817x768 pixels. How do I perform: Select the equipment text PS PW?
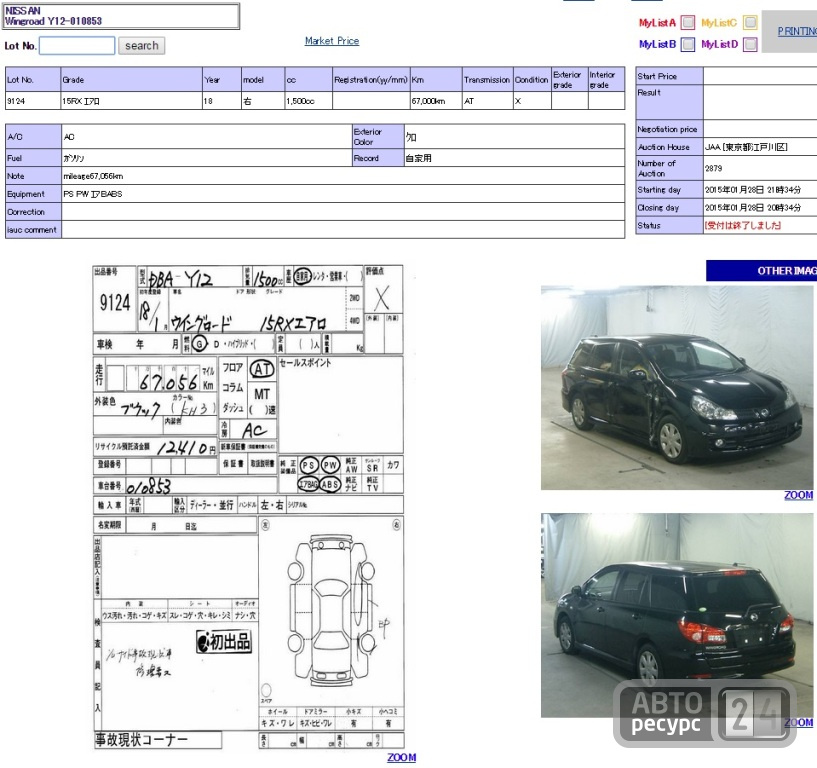[93, 194]
